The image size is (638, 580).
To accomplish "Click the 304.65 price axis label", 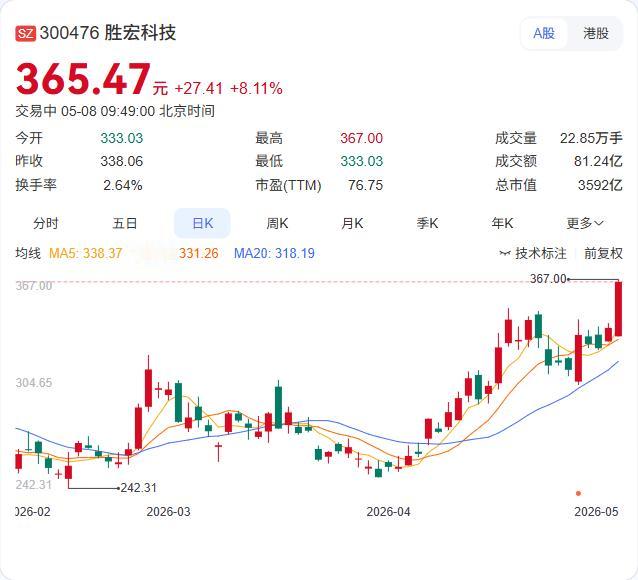I will click(34, 383).
